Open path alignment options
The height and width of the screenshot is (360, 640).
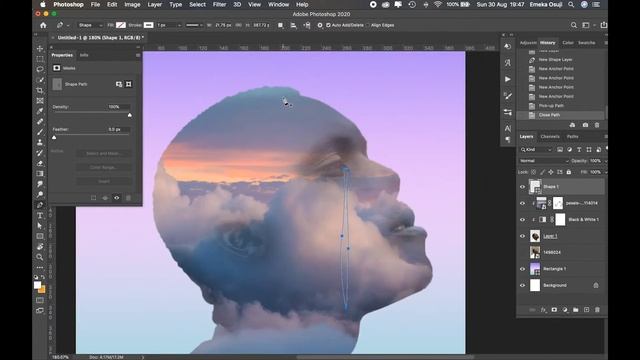point(293,25)
